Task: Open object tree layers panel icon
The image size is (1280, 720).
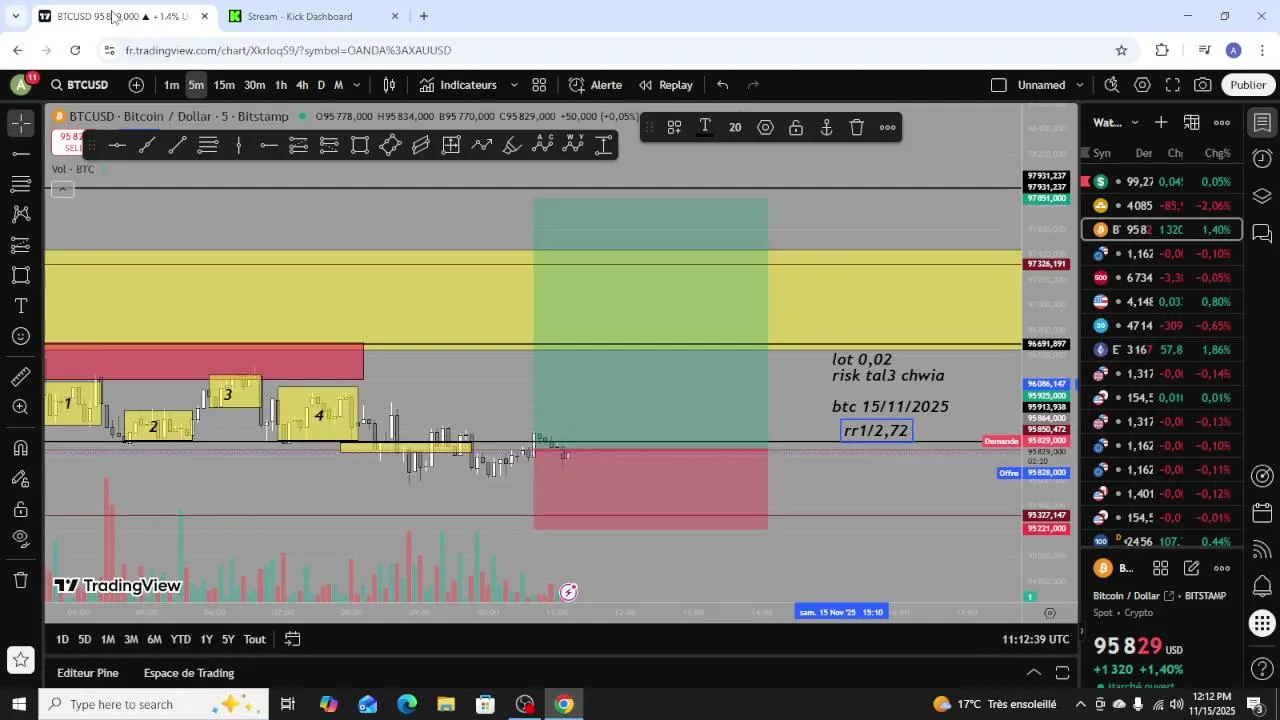Action: [x=1262, y=196]
